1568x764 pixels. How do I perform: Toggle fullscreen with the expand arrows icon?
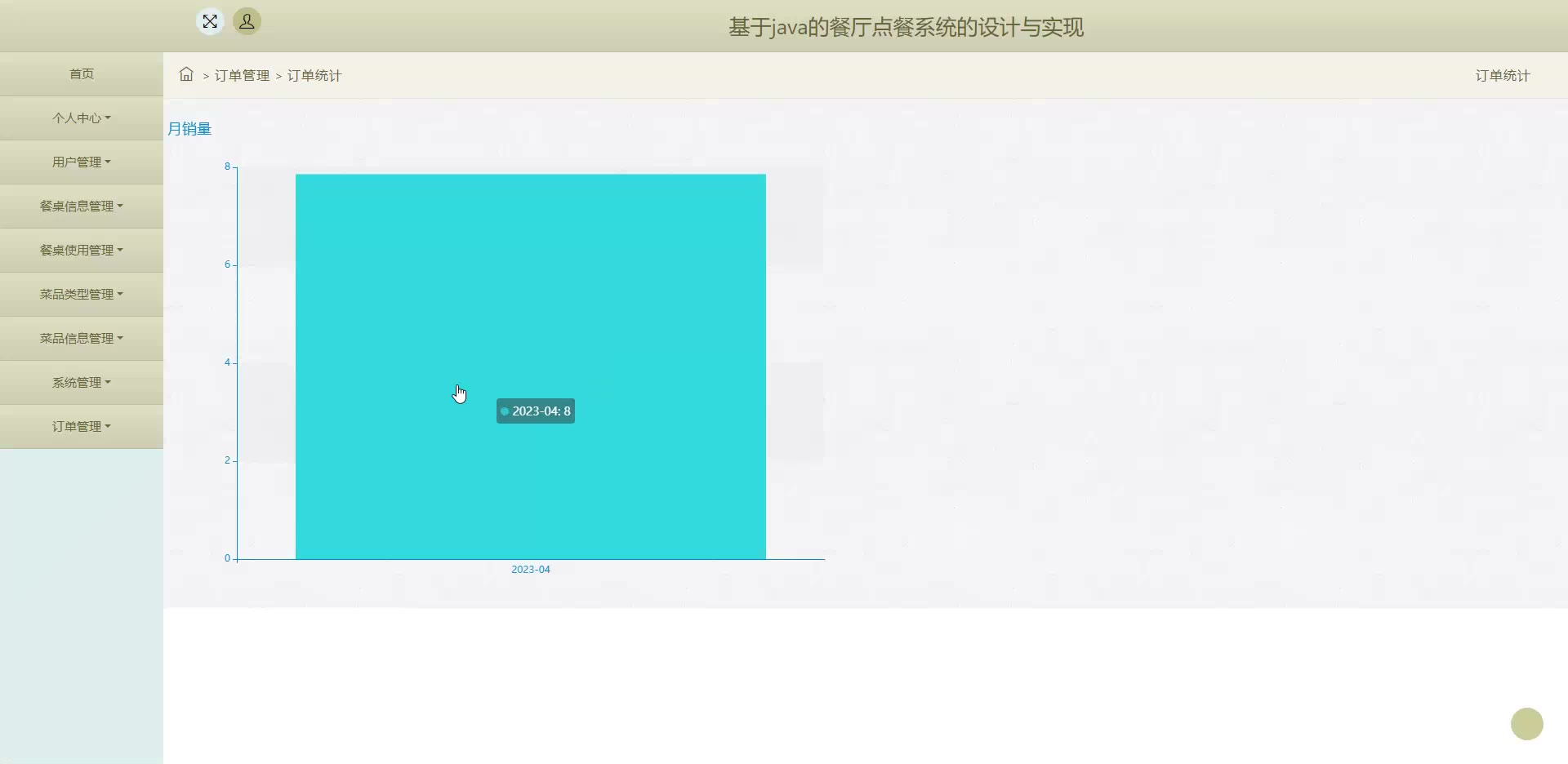click(x=210, y=21)
